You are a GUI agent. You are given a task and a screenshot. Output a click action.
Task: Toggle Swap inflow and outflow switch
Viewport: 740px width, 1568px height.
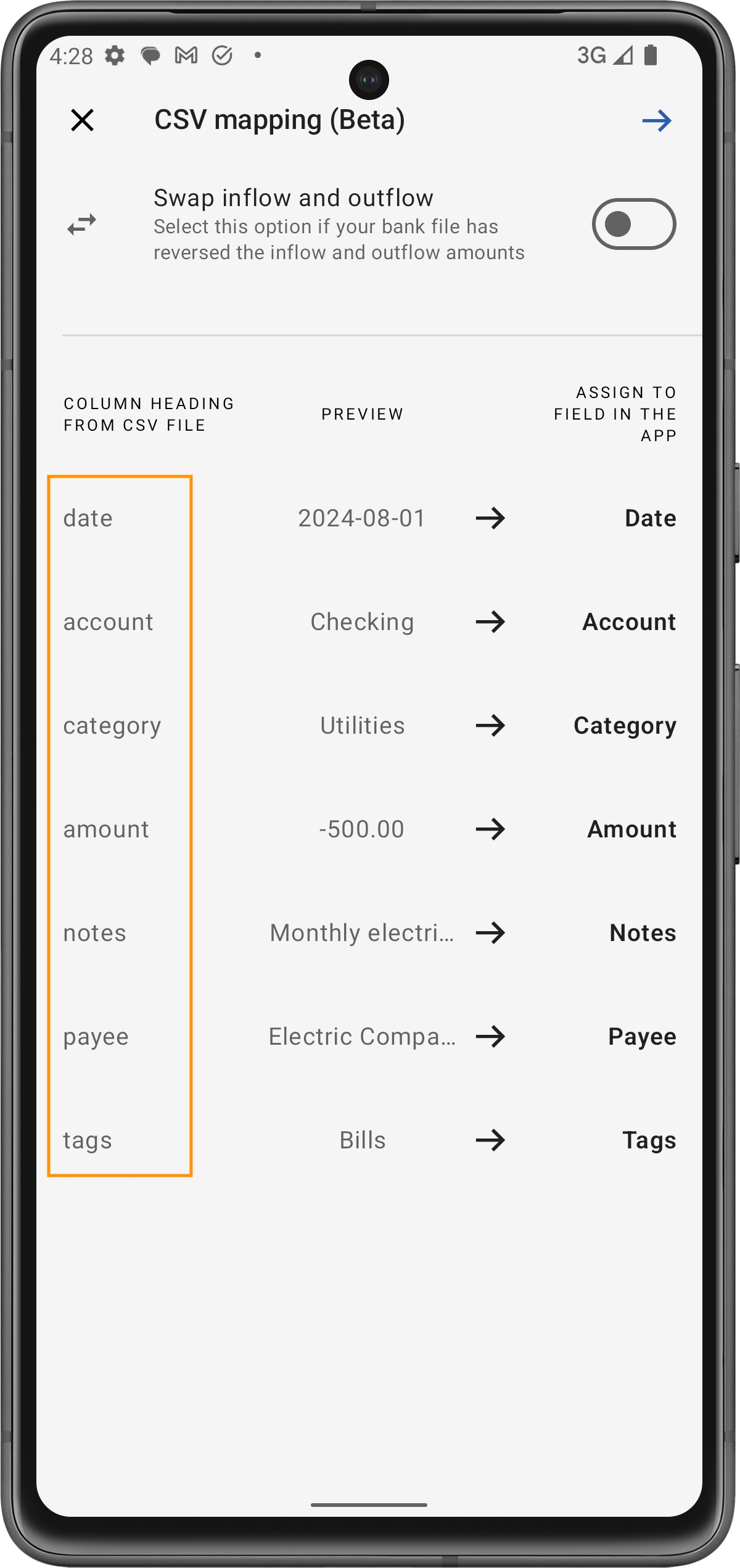coord(633,224)
